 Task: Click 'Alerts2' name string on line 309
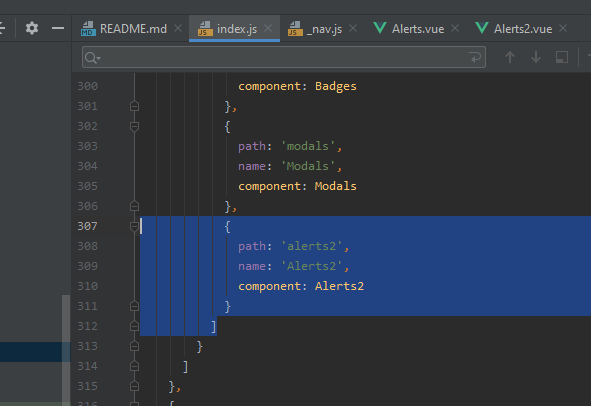pos(312,266)
